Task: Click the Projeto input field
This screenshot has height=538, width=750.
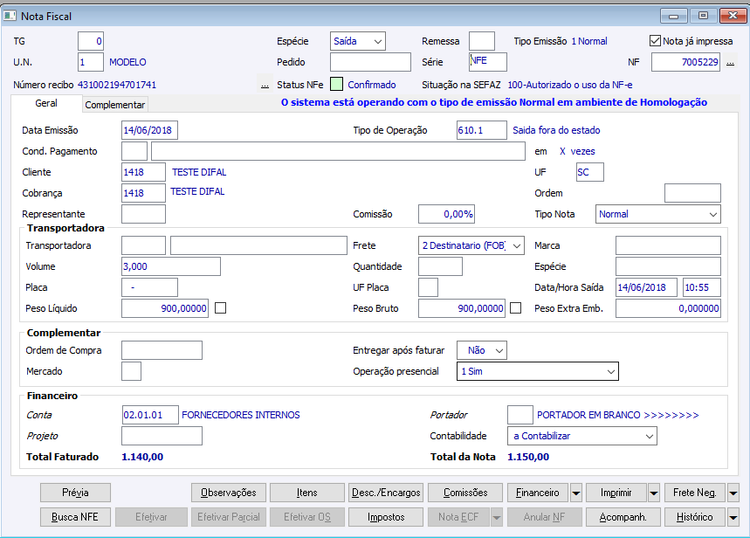Action: click(x=162, y=436)
